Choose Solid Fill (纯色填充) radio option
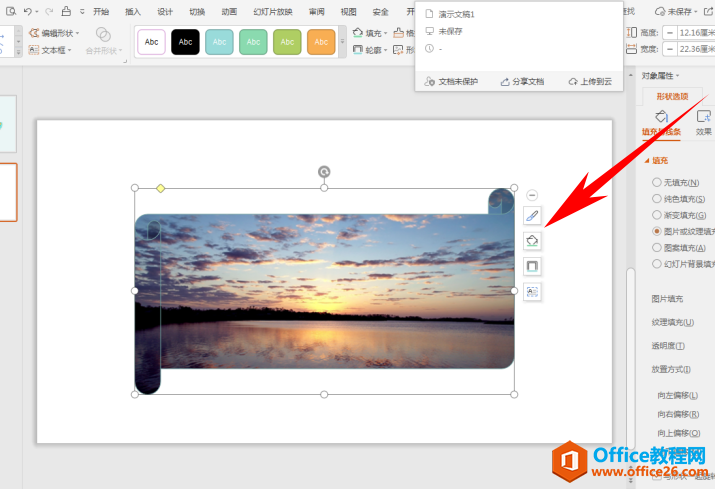 click(x=656, y=198)
